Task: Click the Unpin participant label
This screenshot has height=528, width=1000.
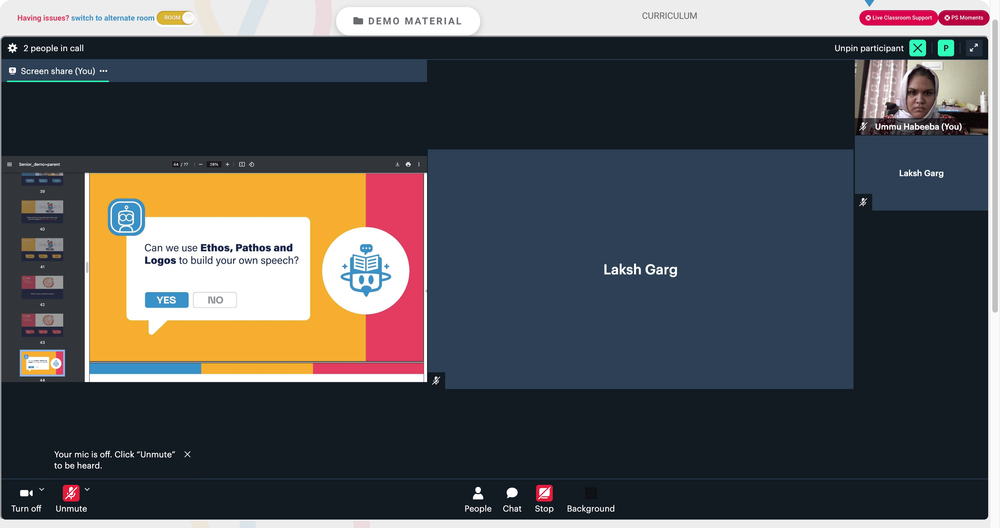Action: [869, 48]
